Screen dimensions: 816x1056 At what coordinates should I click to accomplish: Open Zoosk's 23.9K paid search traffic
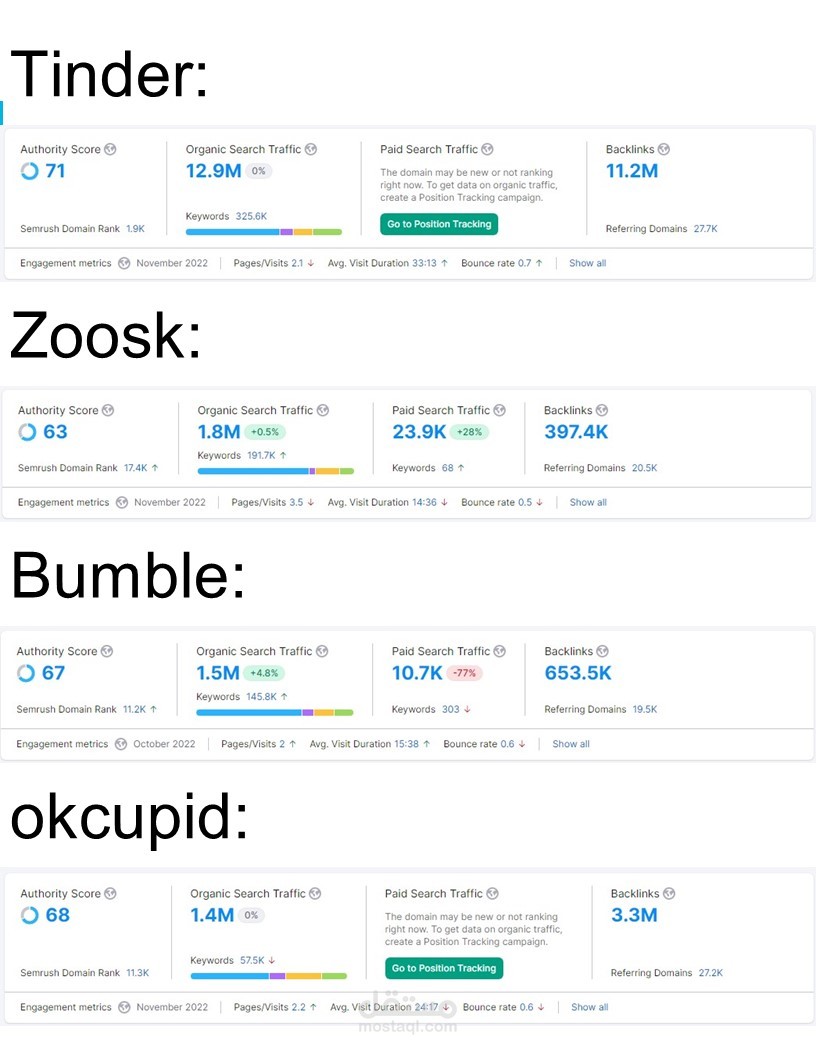[x=419, y=432]
